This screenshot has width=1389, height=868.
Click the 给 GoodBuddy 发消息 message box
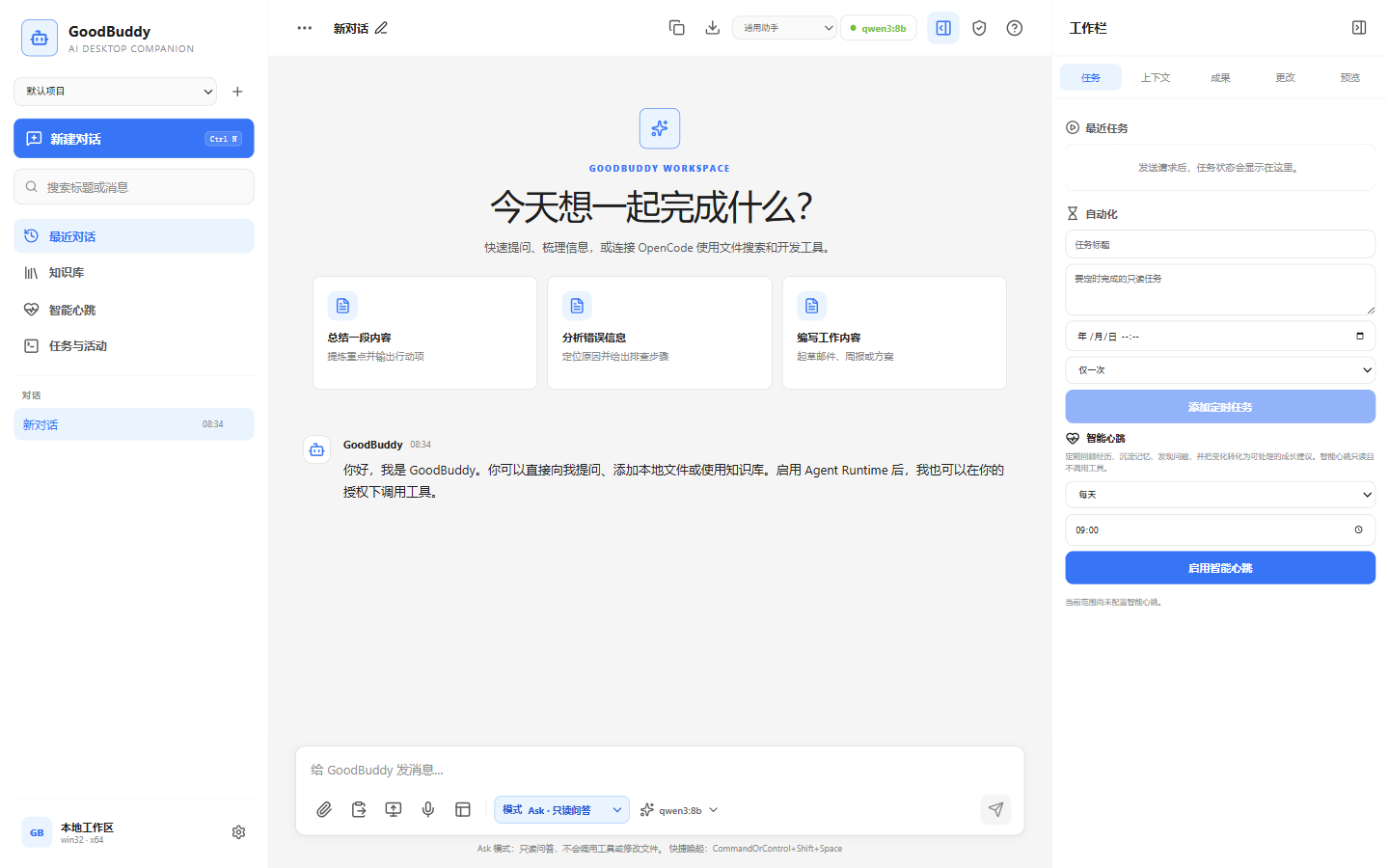pyautogui.click(x=660, y=770)
